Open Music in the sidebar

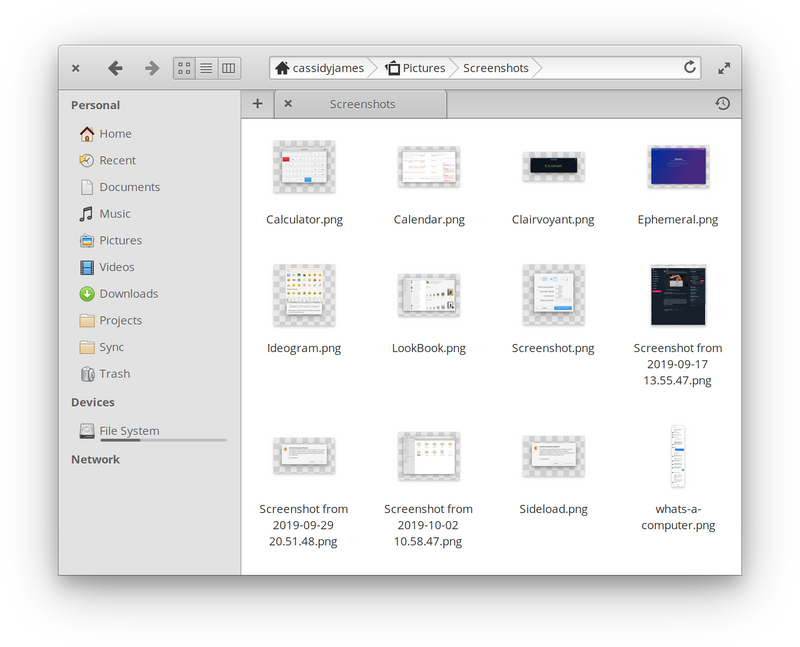click(x=148, y=214)
